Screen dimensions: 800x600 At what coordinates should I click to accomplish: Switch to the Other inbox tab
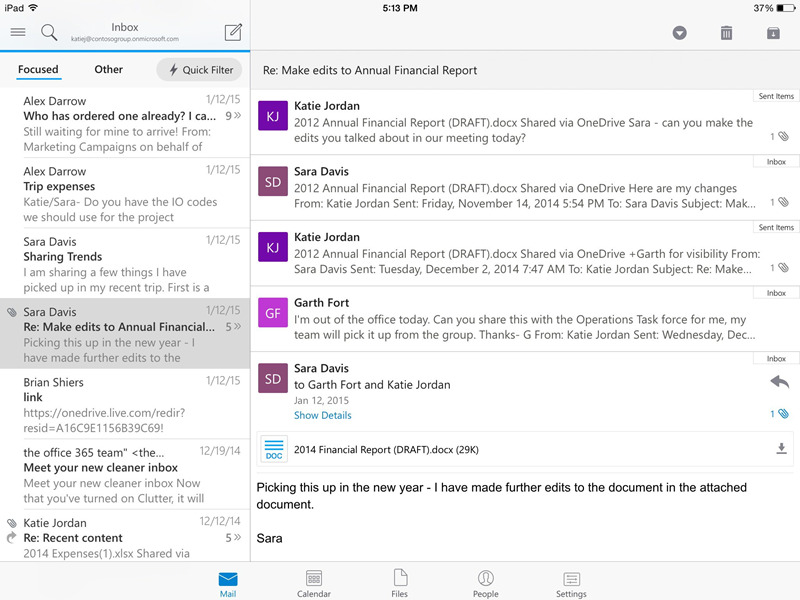point(109,70)
